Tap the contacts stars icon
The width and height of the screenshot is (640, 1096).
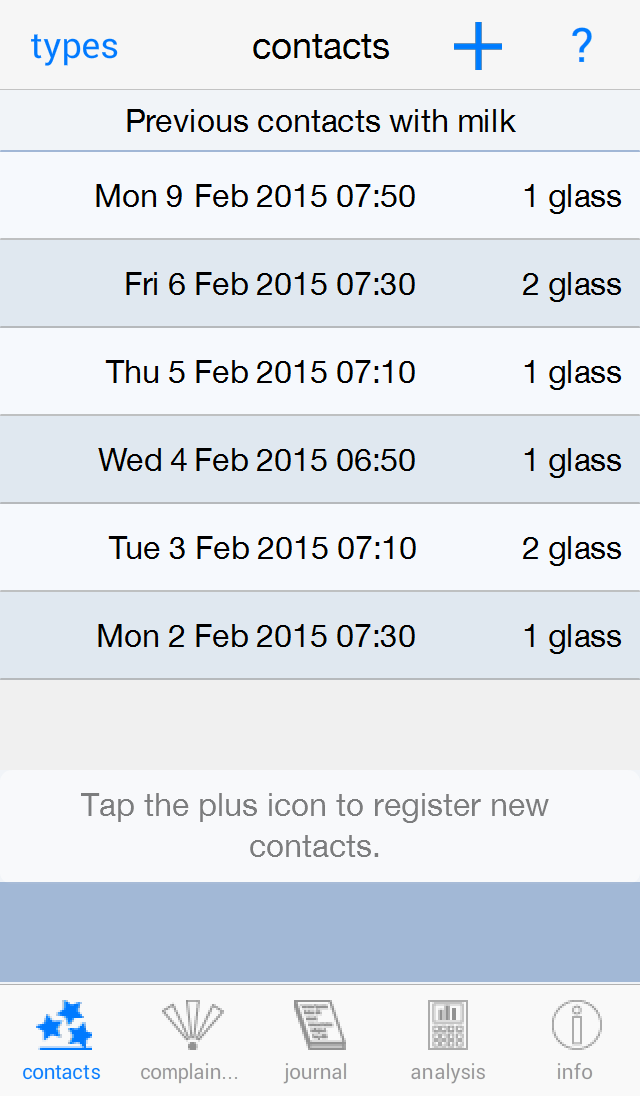point(64,1026)
